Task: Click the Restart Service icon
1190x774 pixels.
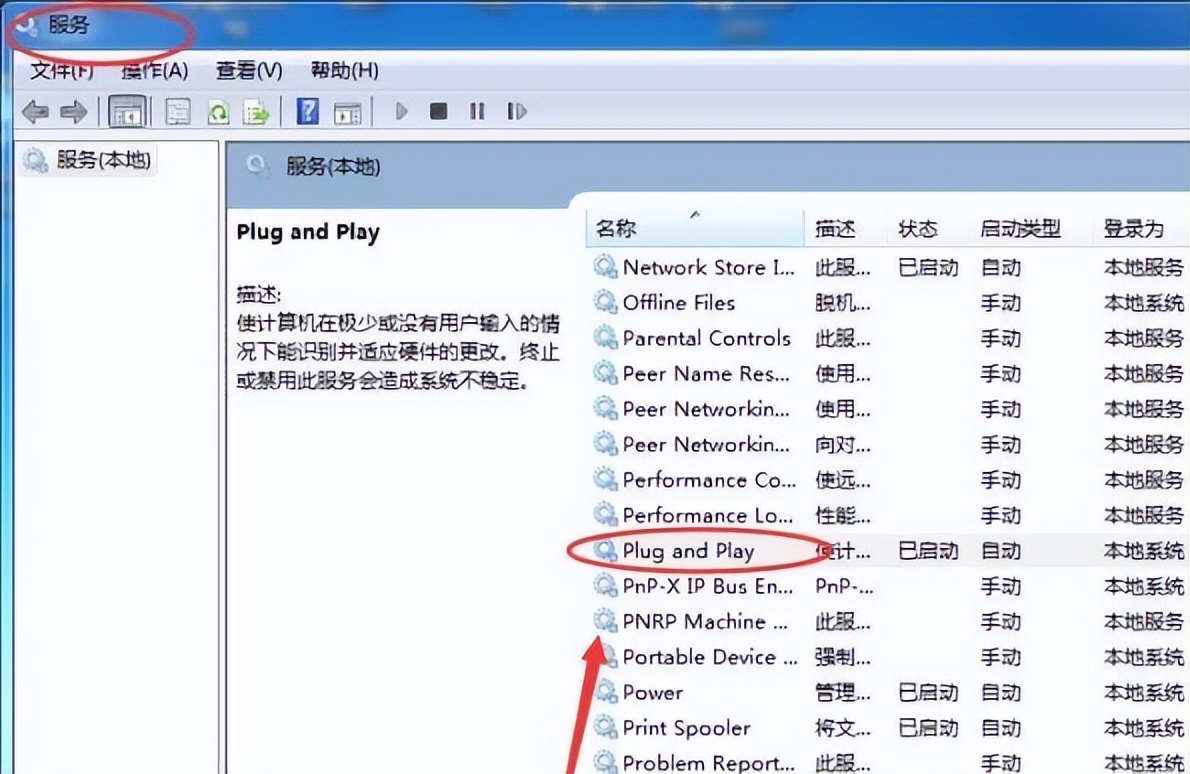Action: (x=517, y=112)
